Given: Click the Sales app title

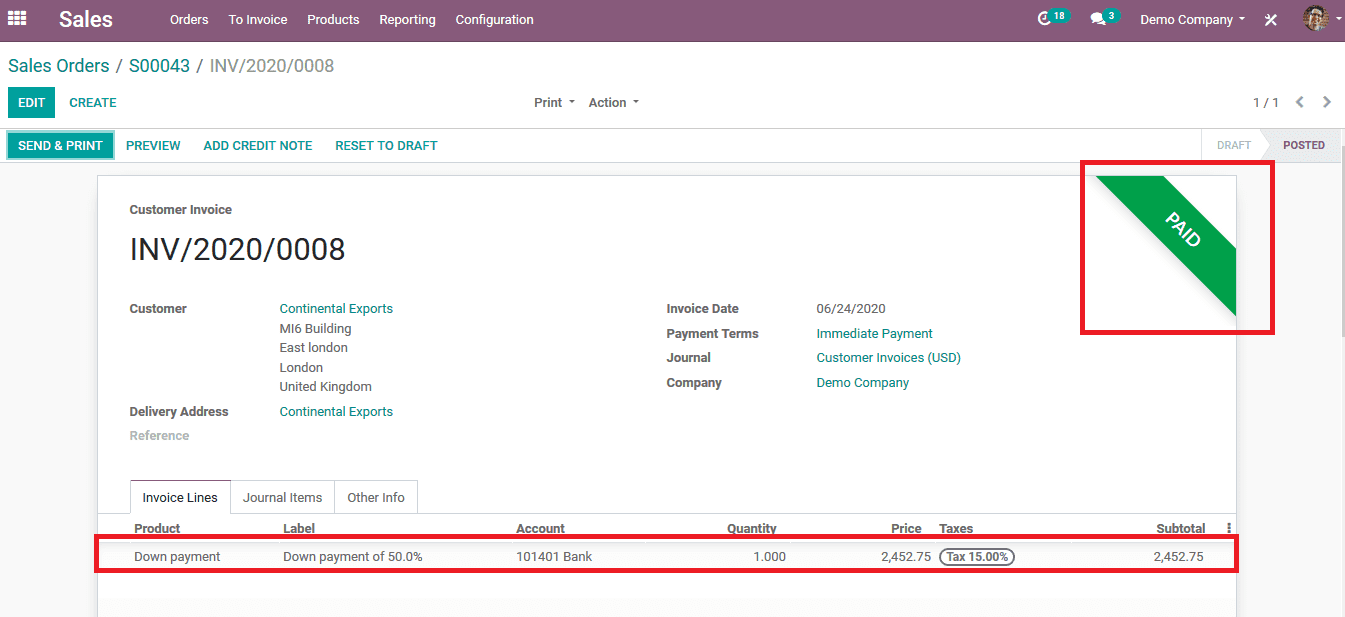Looking at the screenshot, I should (86, 19).
